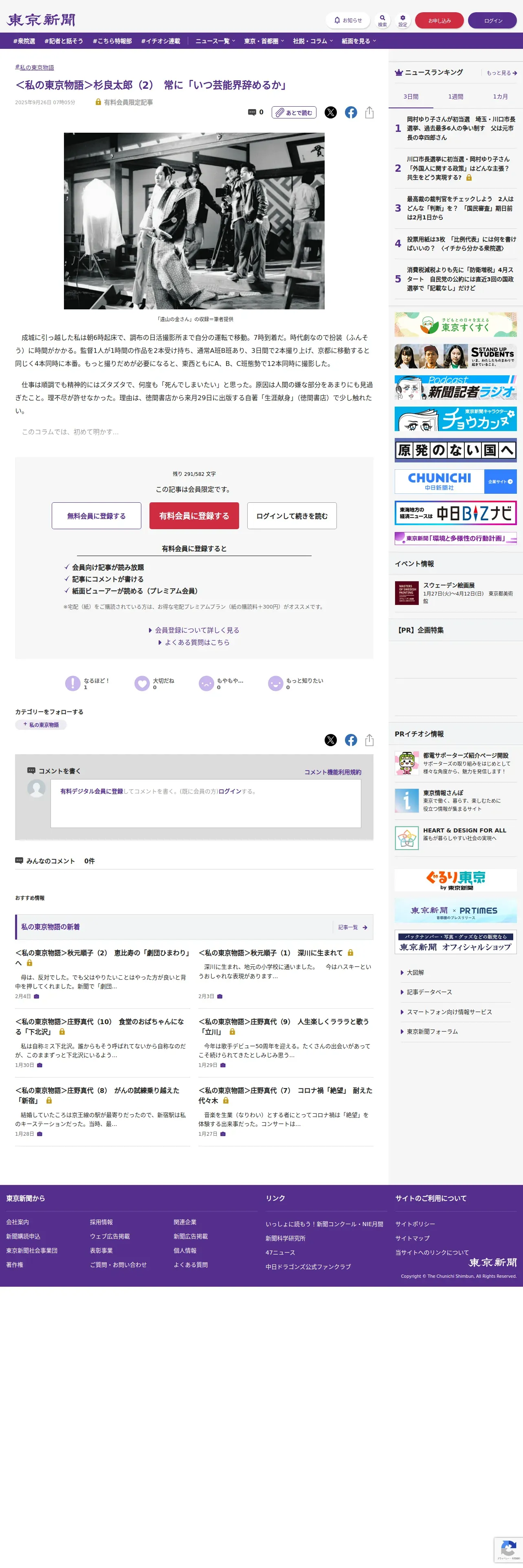Share on X using the icon under the headline
Screen dimensions: 523x1568
331,112
